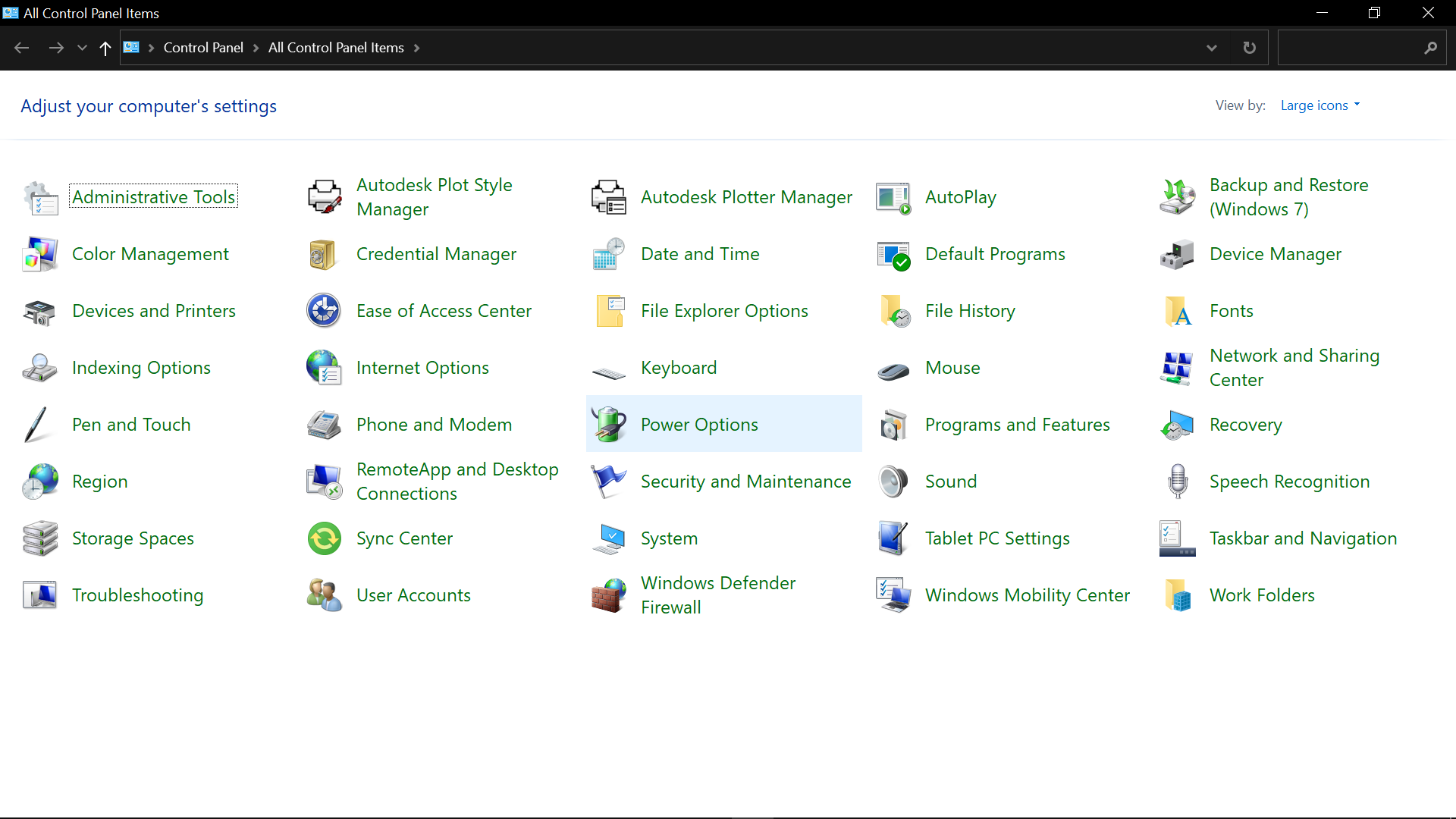
Task: Click the All Control Panel Items breadcrumb
Action: pos(336,48)
